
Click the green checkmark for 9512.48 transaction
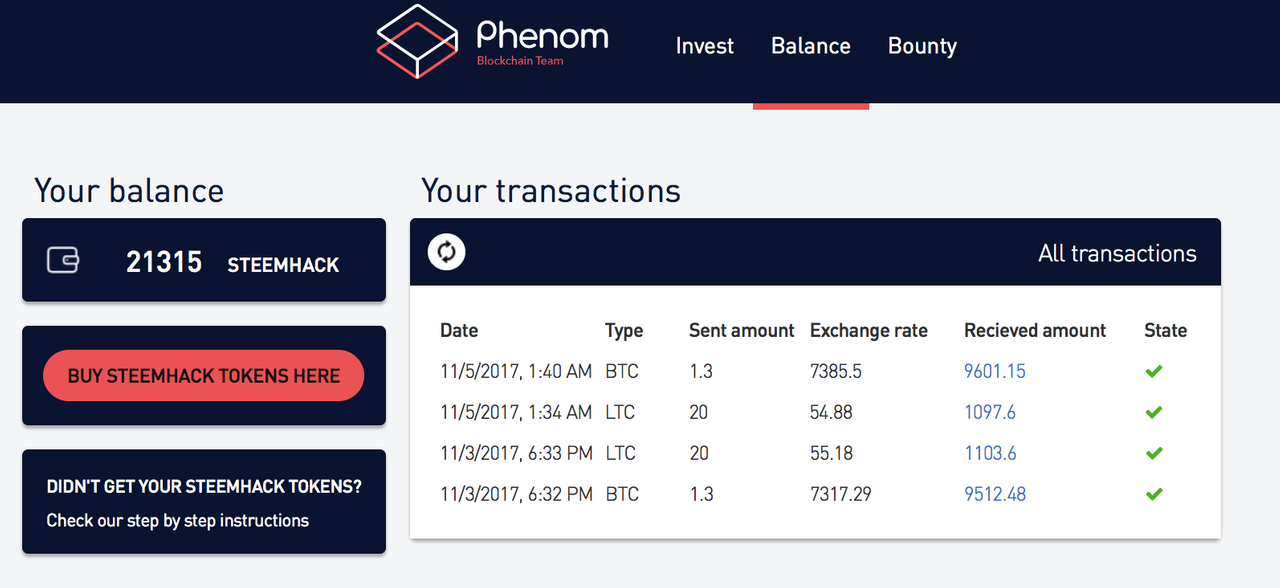click(x=1154, y=494)
